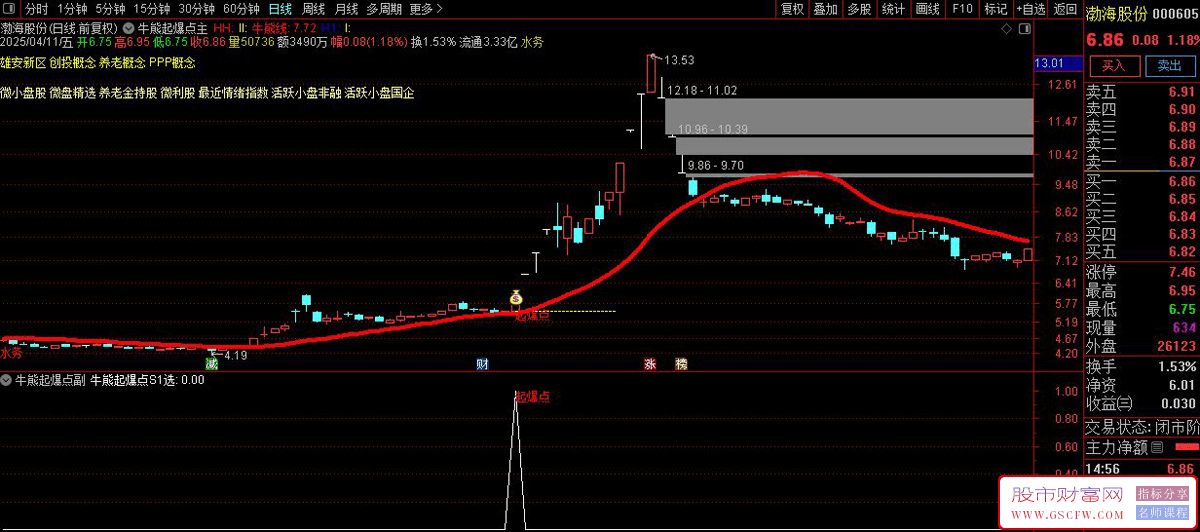Click the 叠加 overlay button
1200x532 pixels.
click(825, 8)
